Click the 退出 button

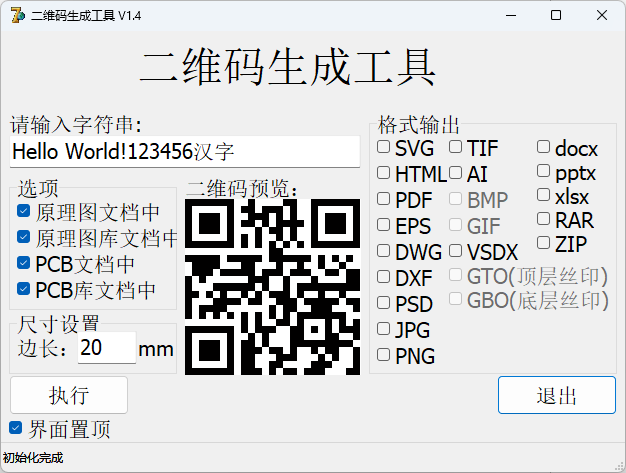pos(557,395)
